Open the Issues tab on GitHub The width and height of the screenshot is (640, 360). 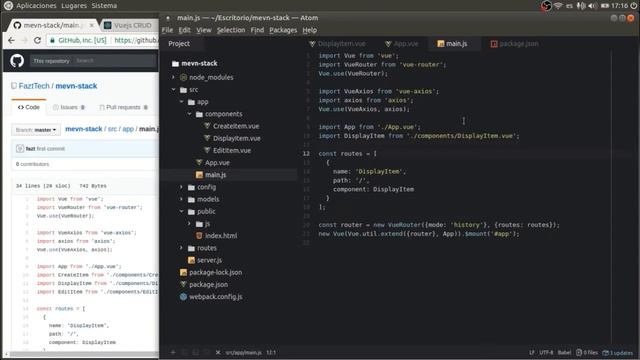[69, 107]
